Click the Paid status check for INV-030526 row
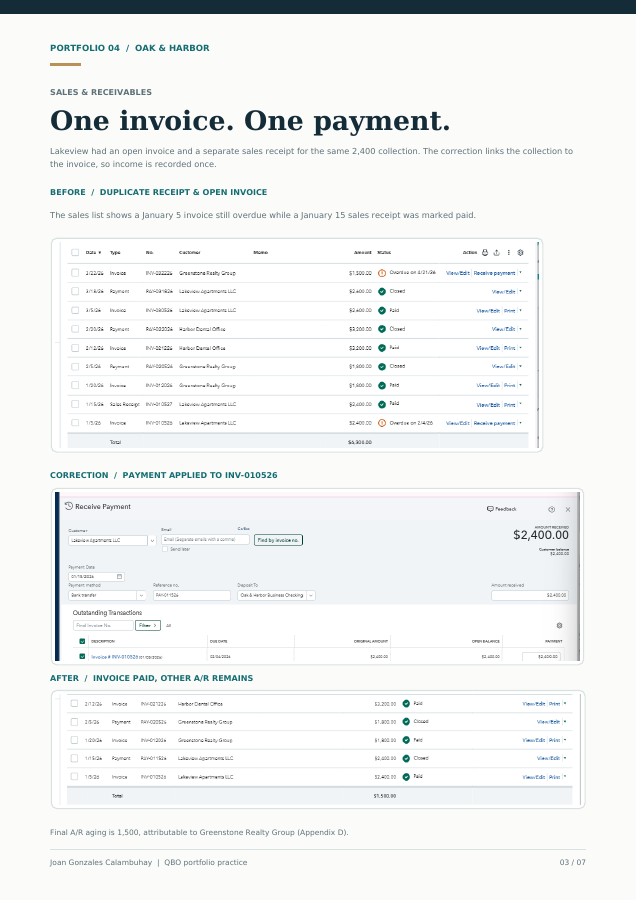Viewport: 637px width, 900px height. coord(382,311)
